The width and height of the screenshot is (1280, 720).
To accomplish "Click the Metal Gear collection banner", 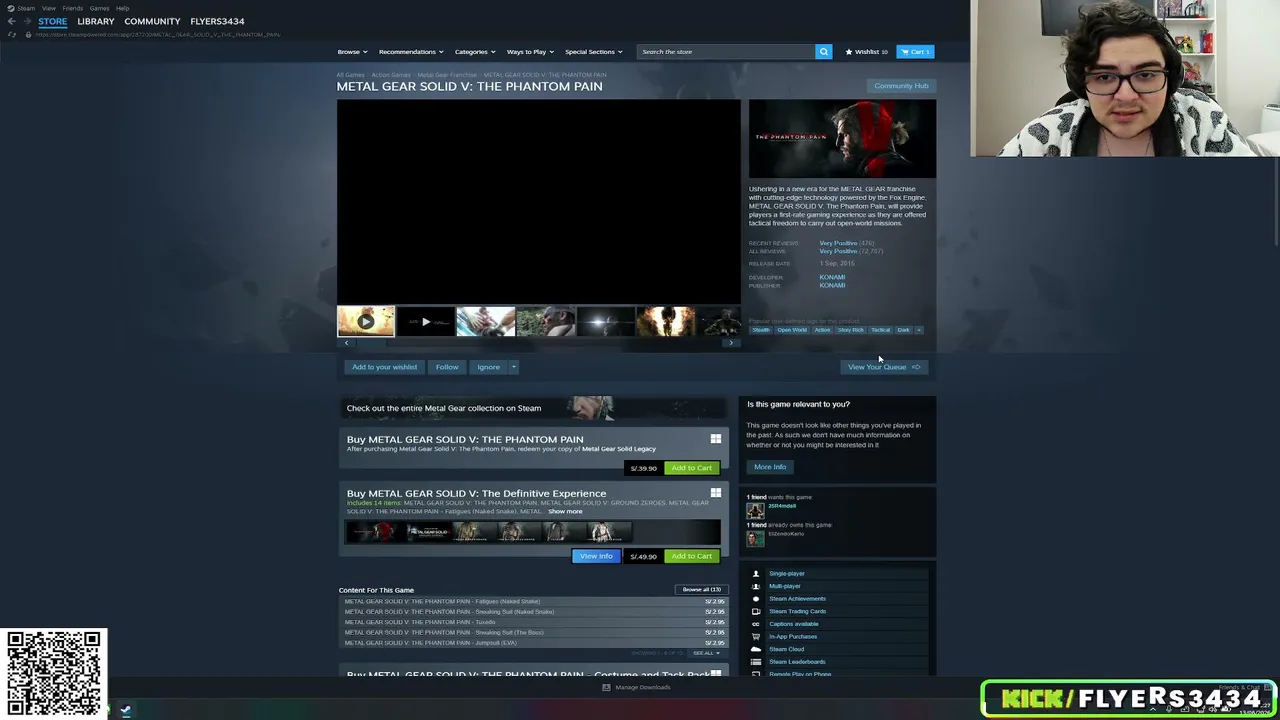I will (533, 408).
